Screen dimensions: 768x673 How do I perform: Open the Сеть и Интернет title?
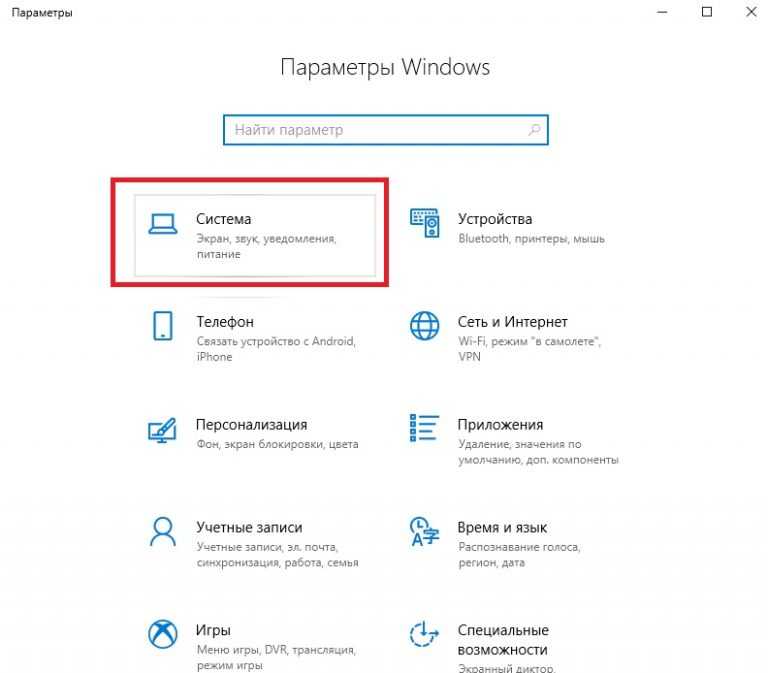(x=512, y=322)
